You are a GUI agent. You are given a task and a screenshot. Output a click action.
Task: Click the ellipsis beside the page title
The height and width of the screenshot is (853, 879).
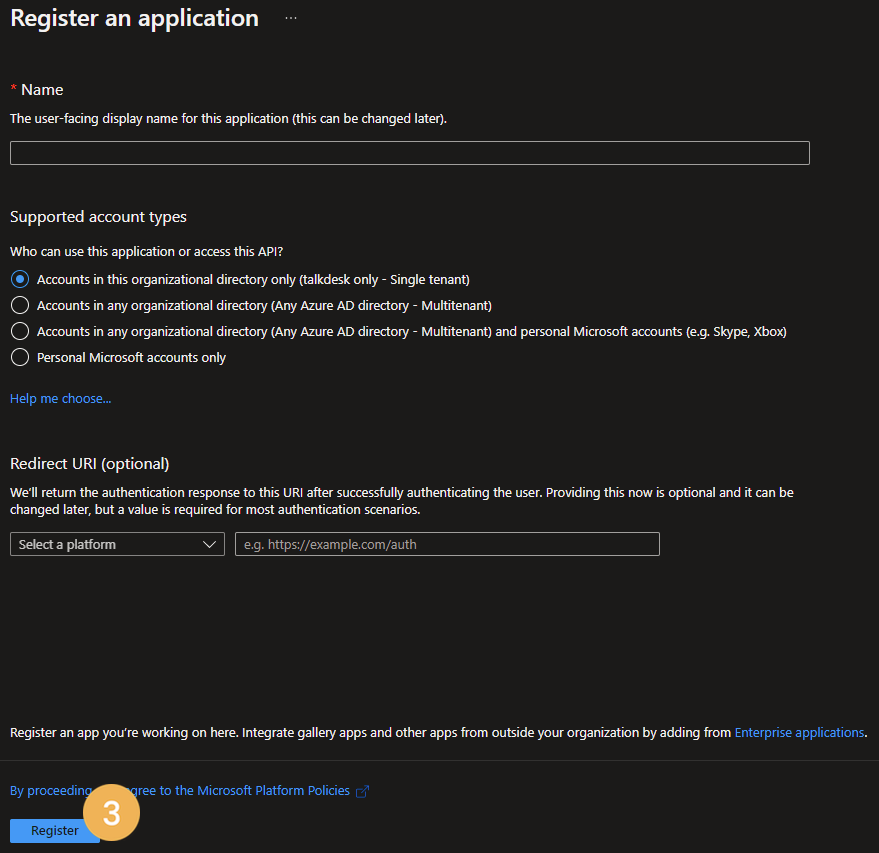point(290,17)
